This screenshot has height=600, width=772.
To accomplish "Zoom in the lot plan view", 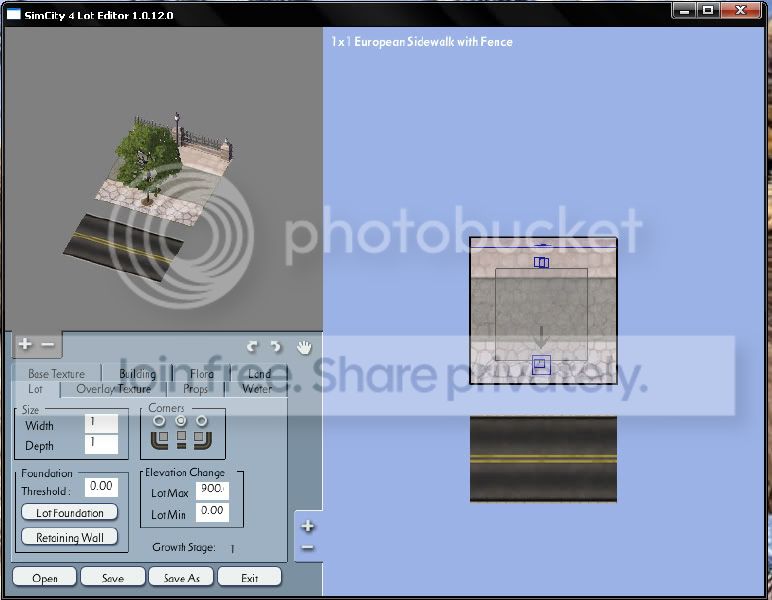I will 308,526.
